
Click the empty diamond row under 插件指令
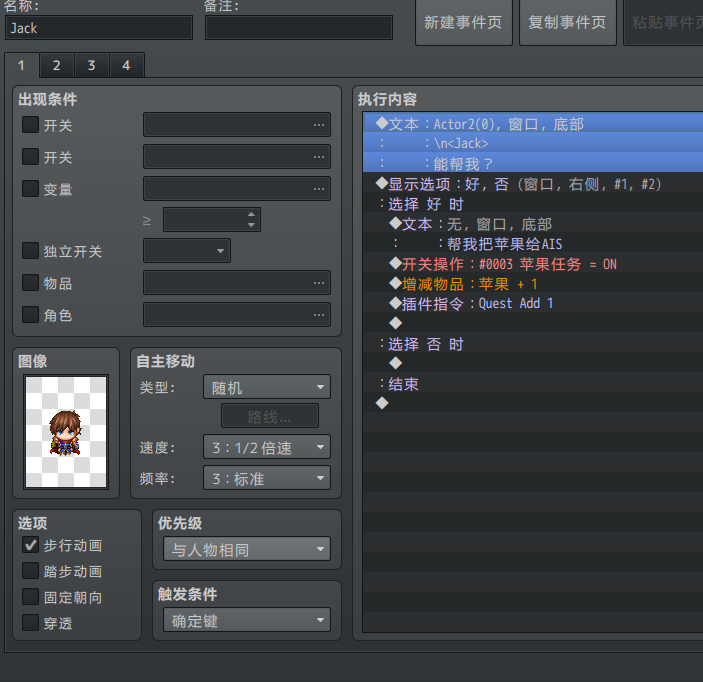click(x=533, y=323)
